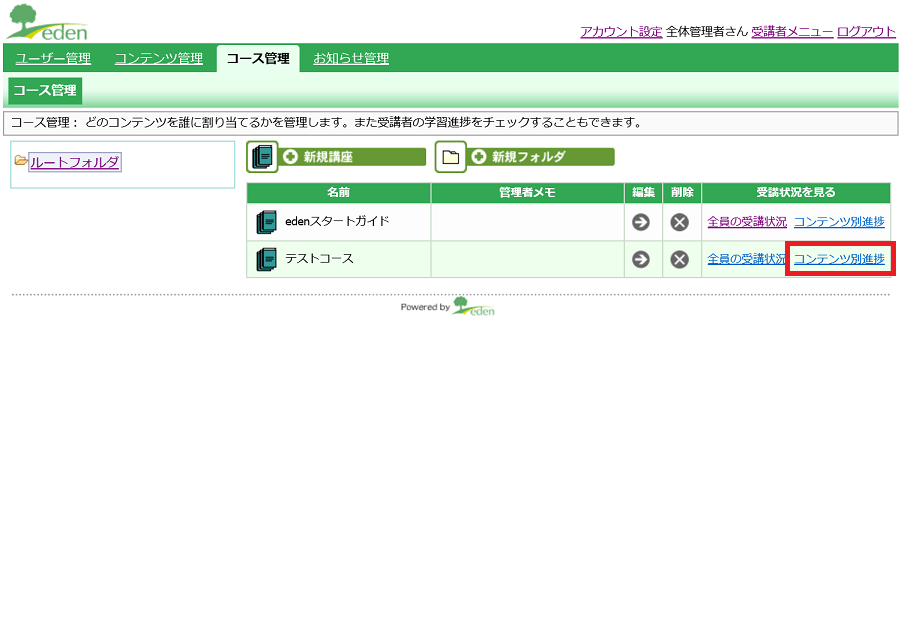
Task: Open the ユーザー管理 tab
Action: coord(53,59)
